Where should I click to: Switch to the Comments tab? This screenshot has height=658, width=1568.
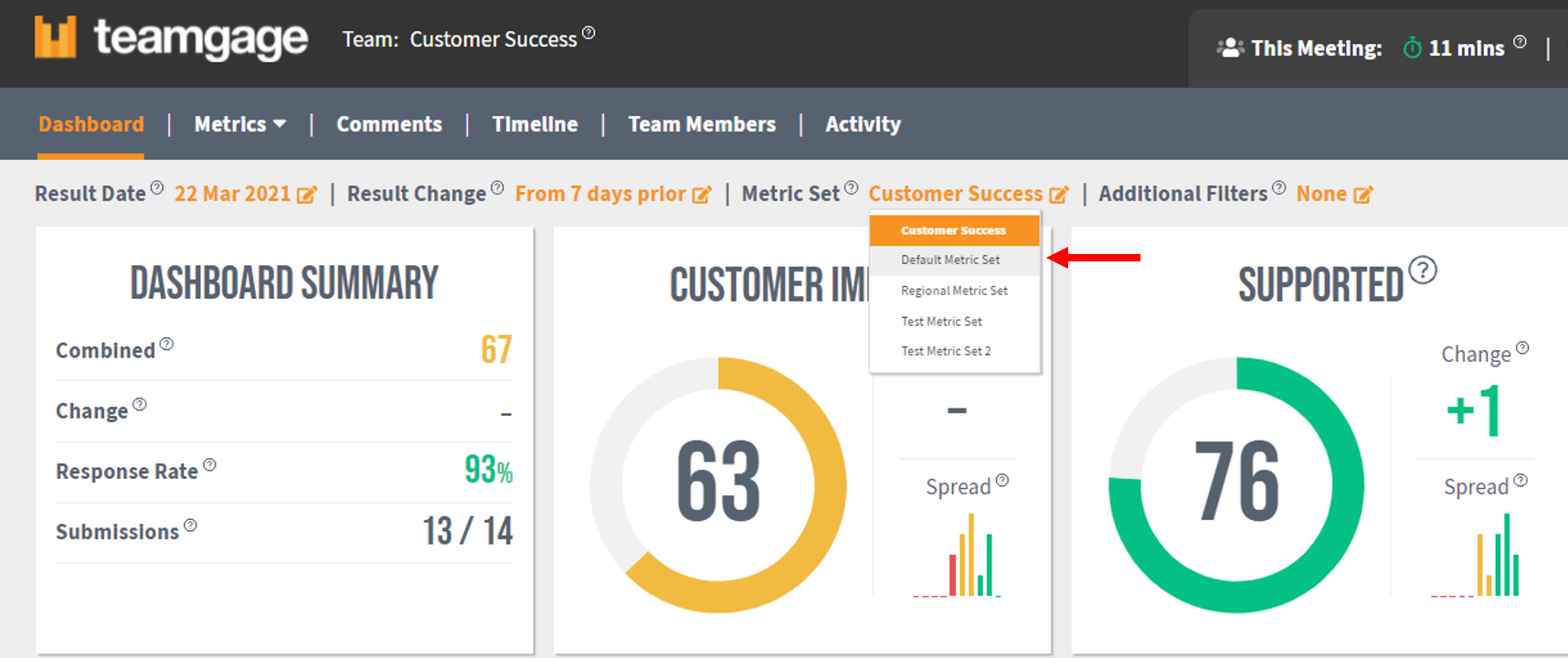pos(389,124)
